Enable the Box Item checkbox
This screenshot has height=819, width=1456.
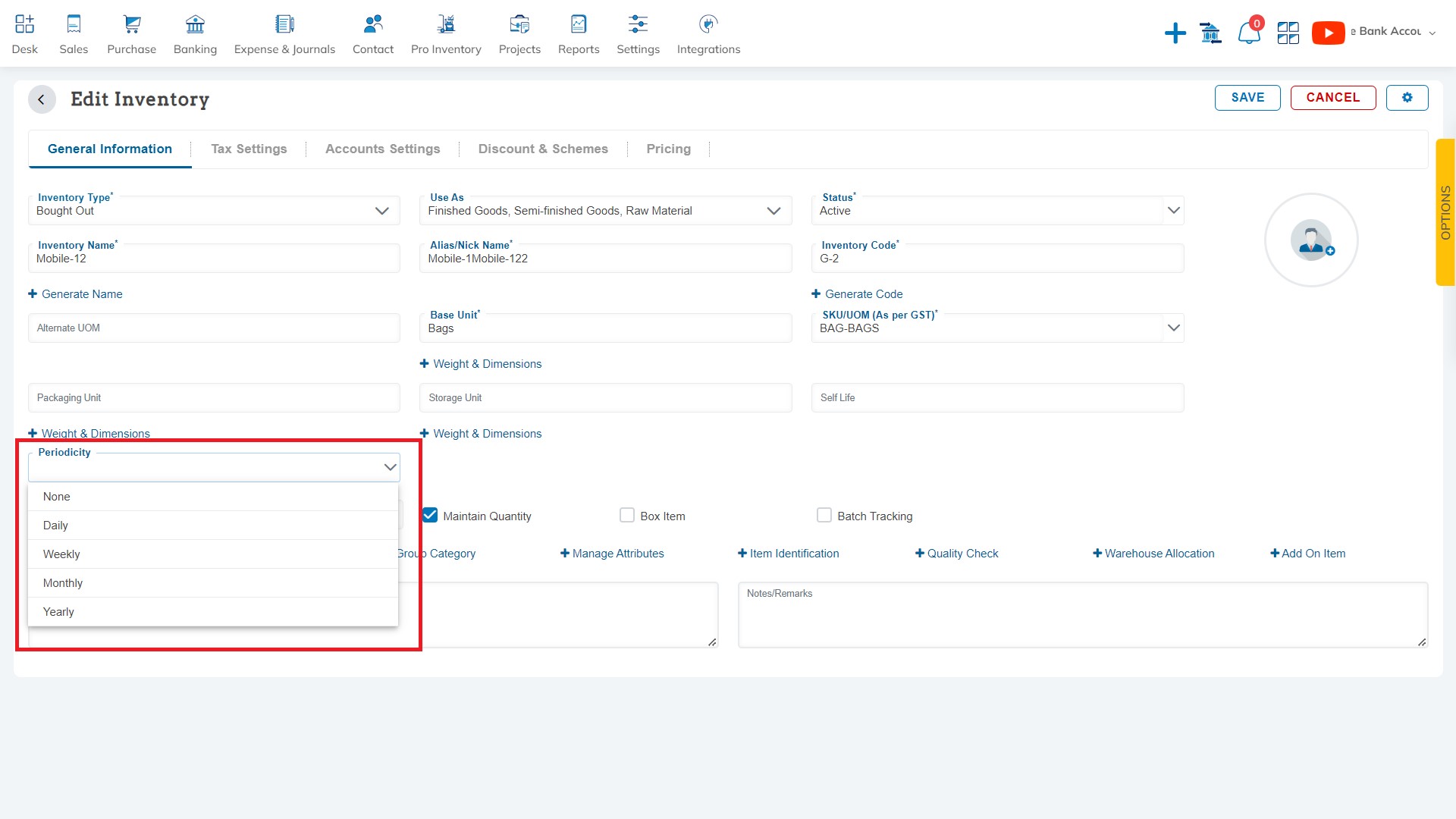(x=627, y=516)
